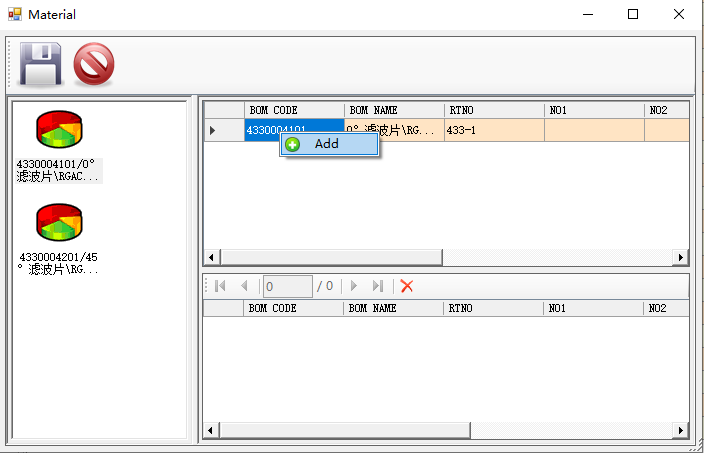This screenshot has height=453, width=704.
Task: Go to next record in navigator
Action: coord(354,286)
